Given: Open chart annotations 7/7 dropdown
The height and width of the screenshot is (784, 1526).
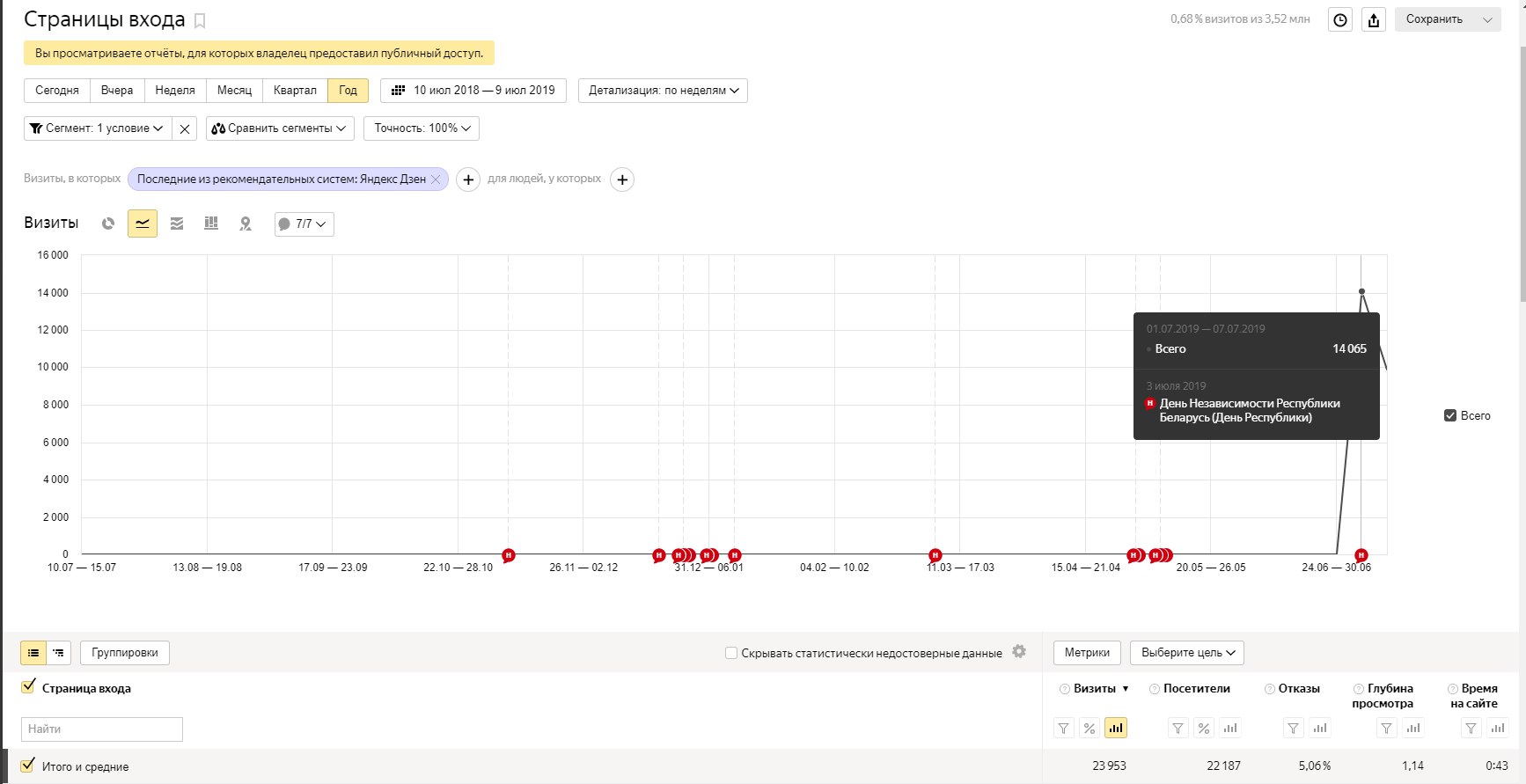Looking at the screenshot, I should click(x=304, y=224).
